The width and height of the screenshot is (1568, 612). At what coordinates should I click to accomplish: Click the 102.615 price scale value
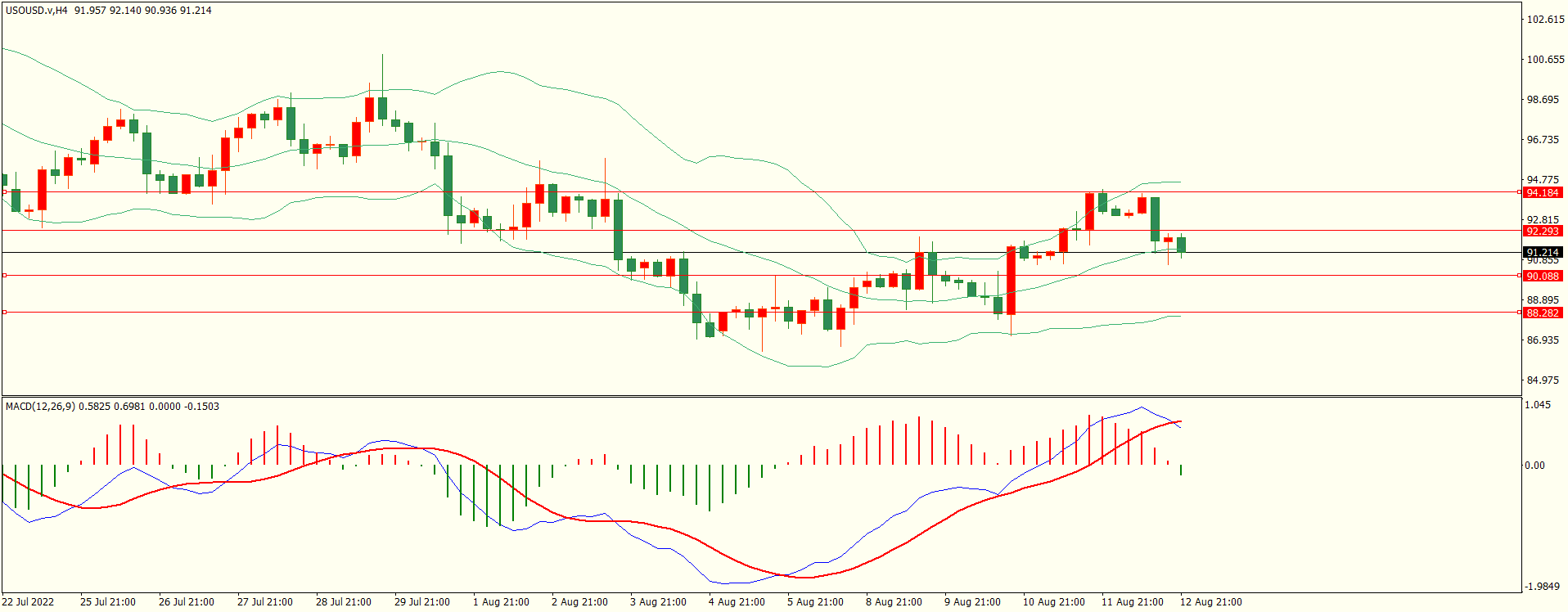click(1545, 20)
